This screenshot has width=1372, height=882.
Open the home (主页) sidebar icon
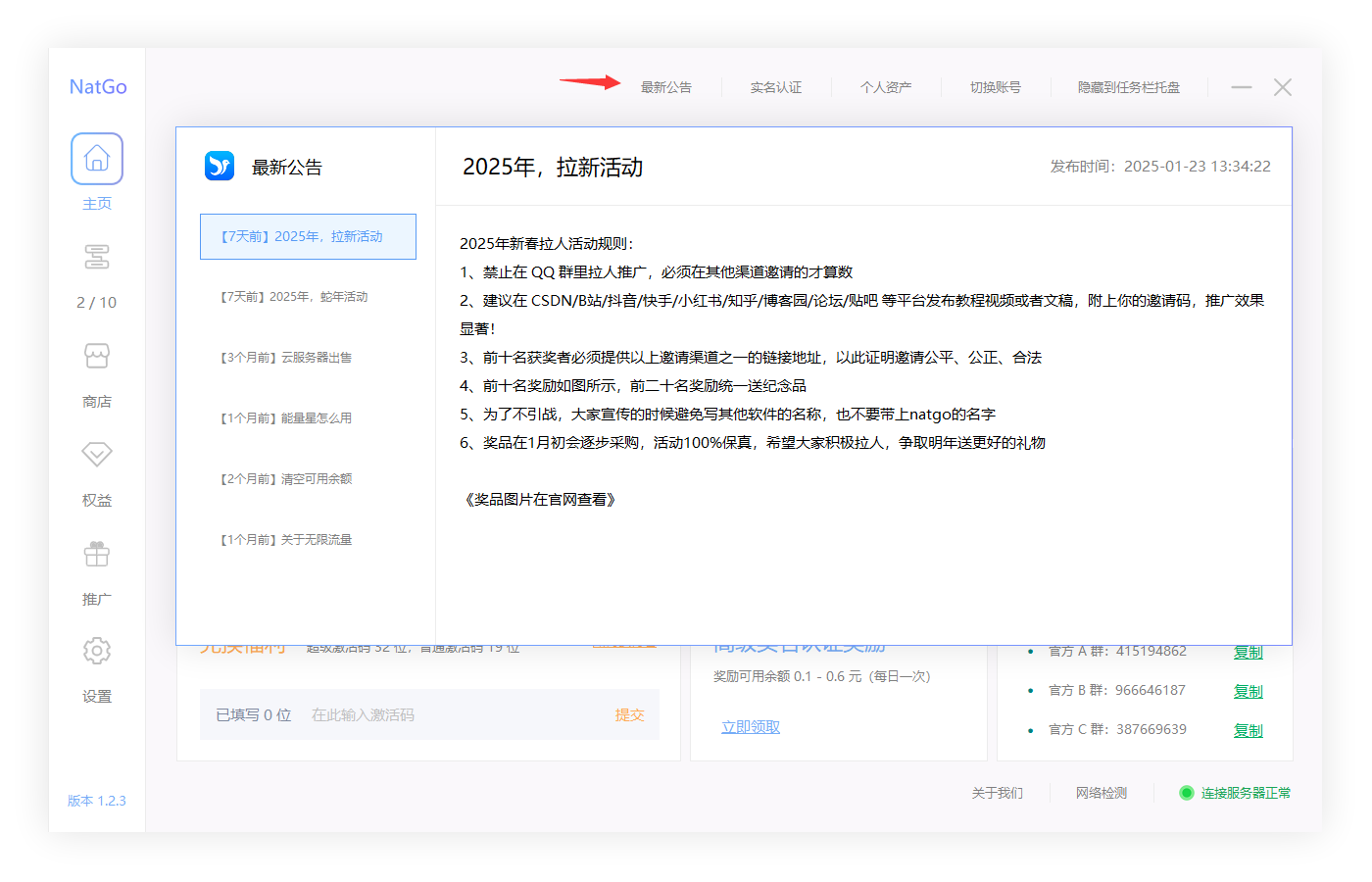97,159
